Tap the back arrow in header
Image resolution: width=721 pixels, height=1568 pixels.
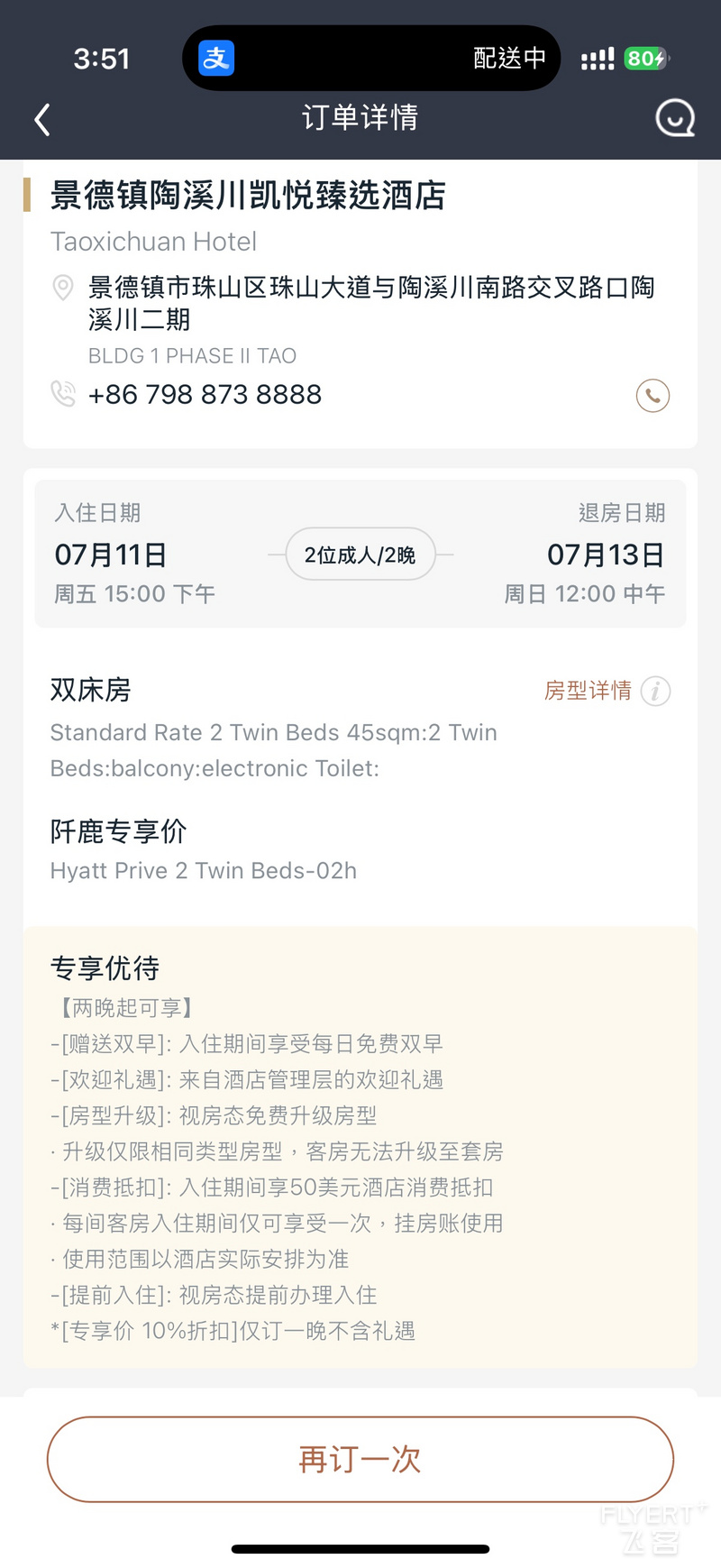click(41, 119)
